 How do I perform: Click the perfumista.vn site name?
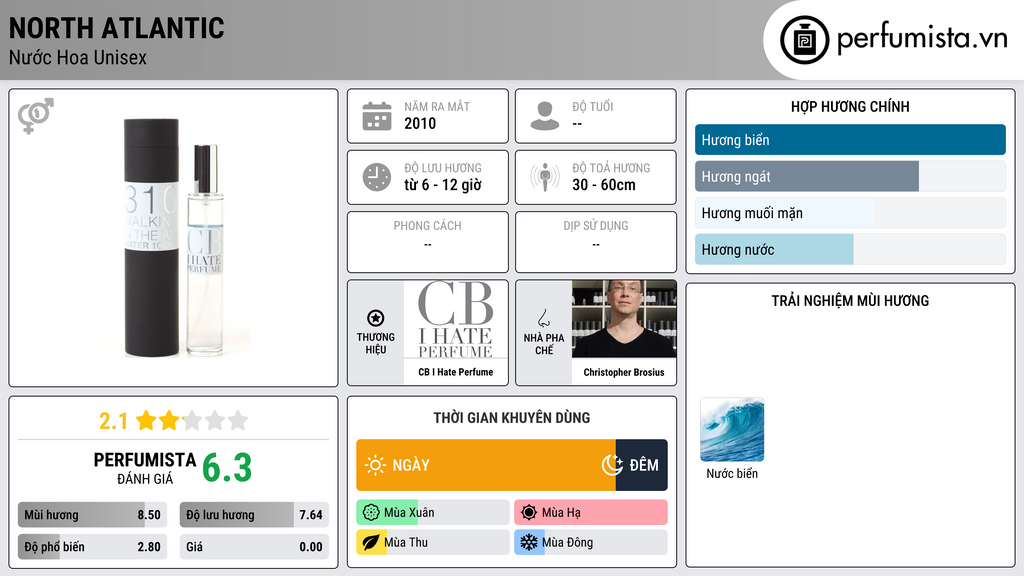coord(922,38)
